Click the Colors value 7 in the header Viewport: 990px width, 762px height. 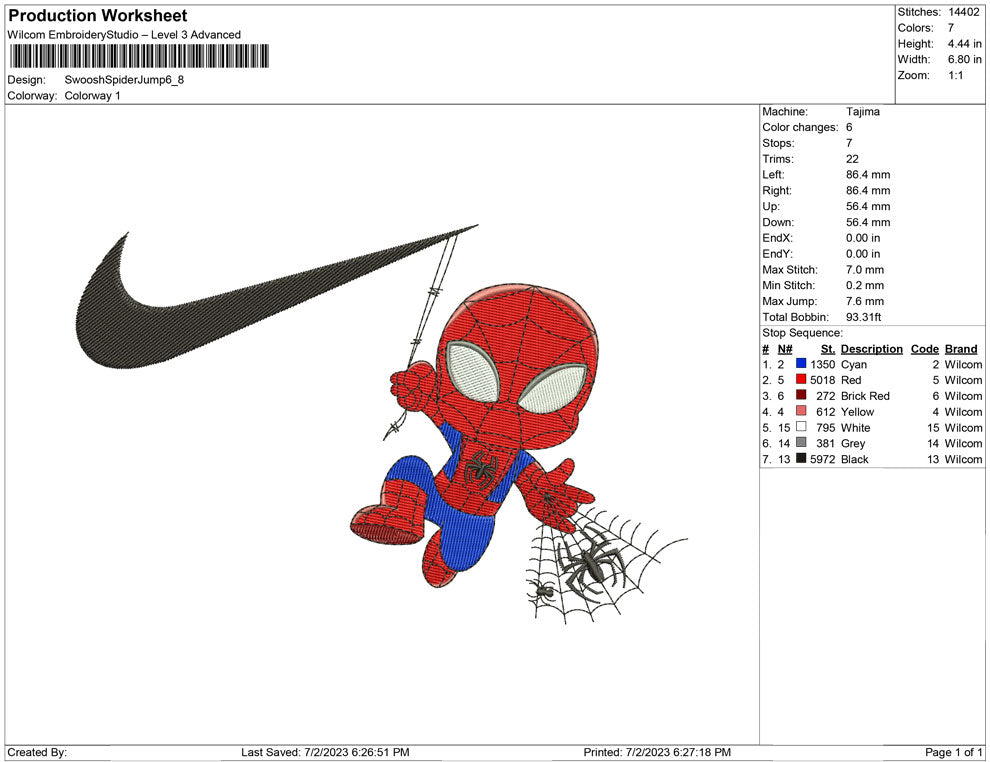951,28
